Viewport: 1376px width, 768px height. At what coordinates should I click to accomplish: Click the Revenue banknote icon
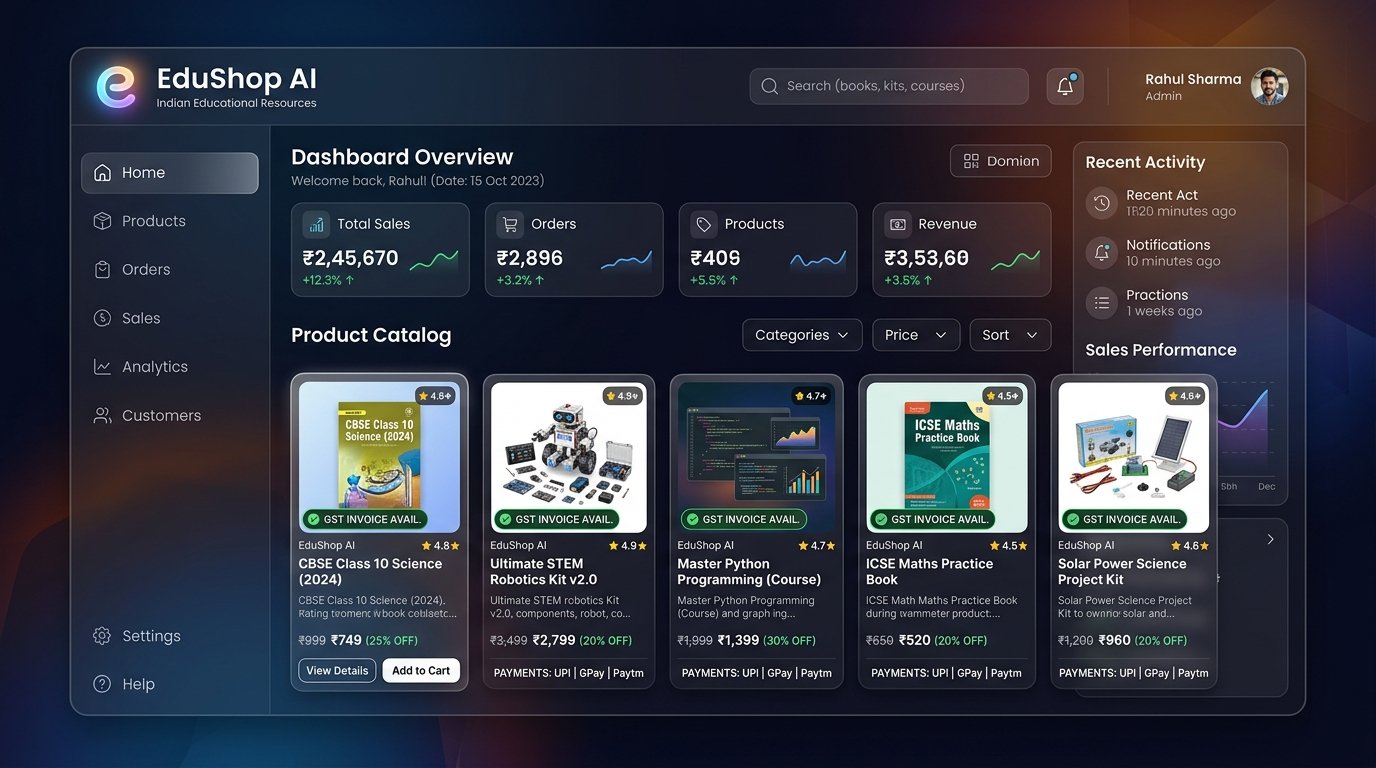[x=898, y=224]
